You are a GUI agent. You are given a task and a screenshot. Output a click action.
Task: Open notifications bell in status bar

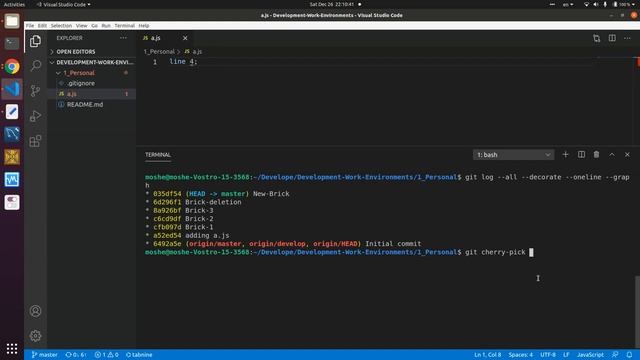(x=629, y=355)
